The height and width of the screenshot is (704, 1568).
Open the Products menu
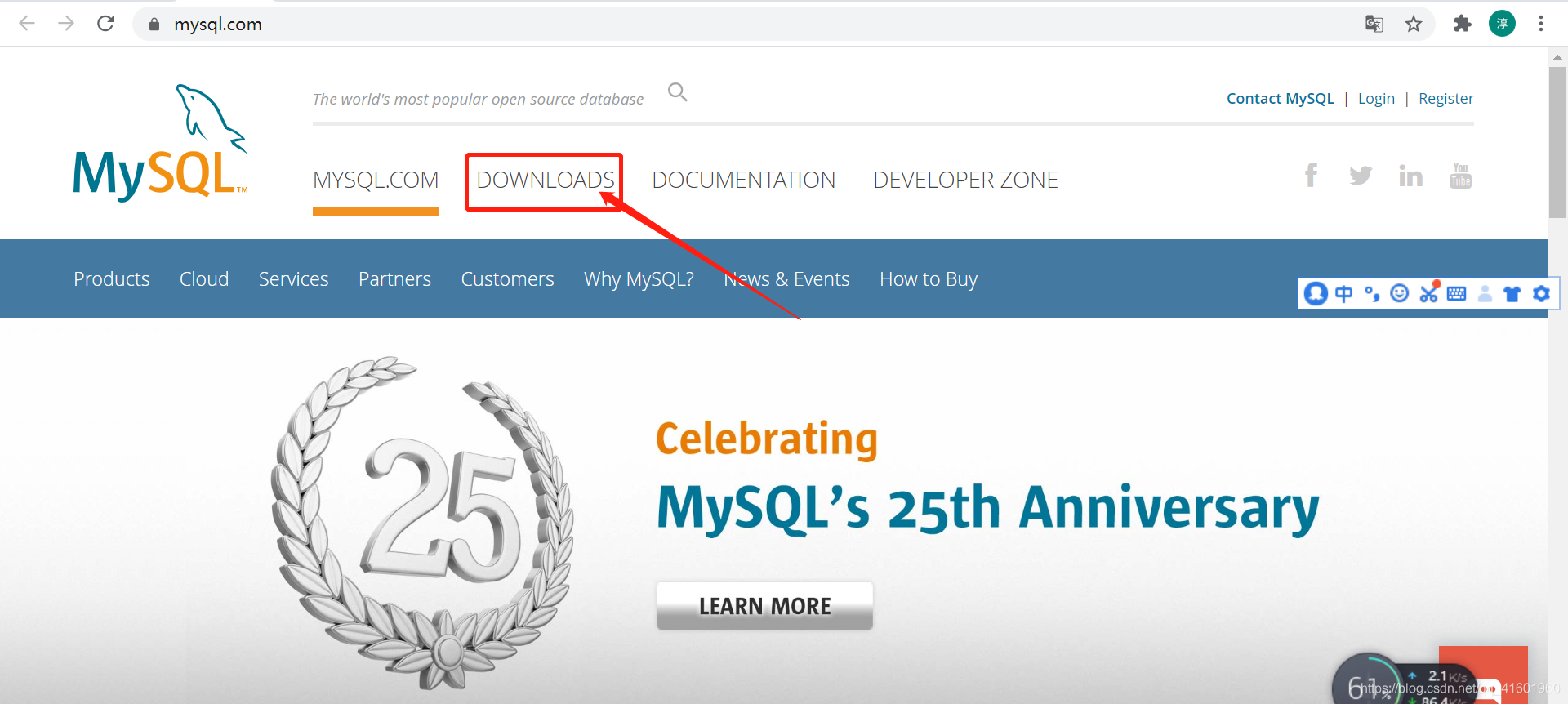click(x=112, y=279)
